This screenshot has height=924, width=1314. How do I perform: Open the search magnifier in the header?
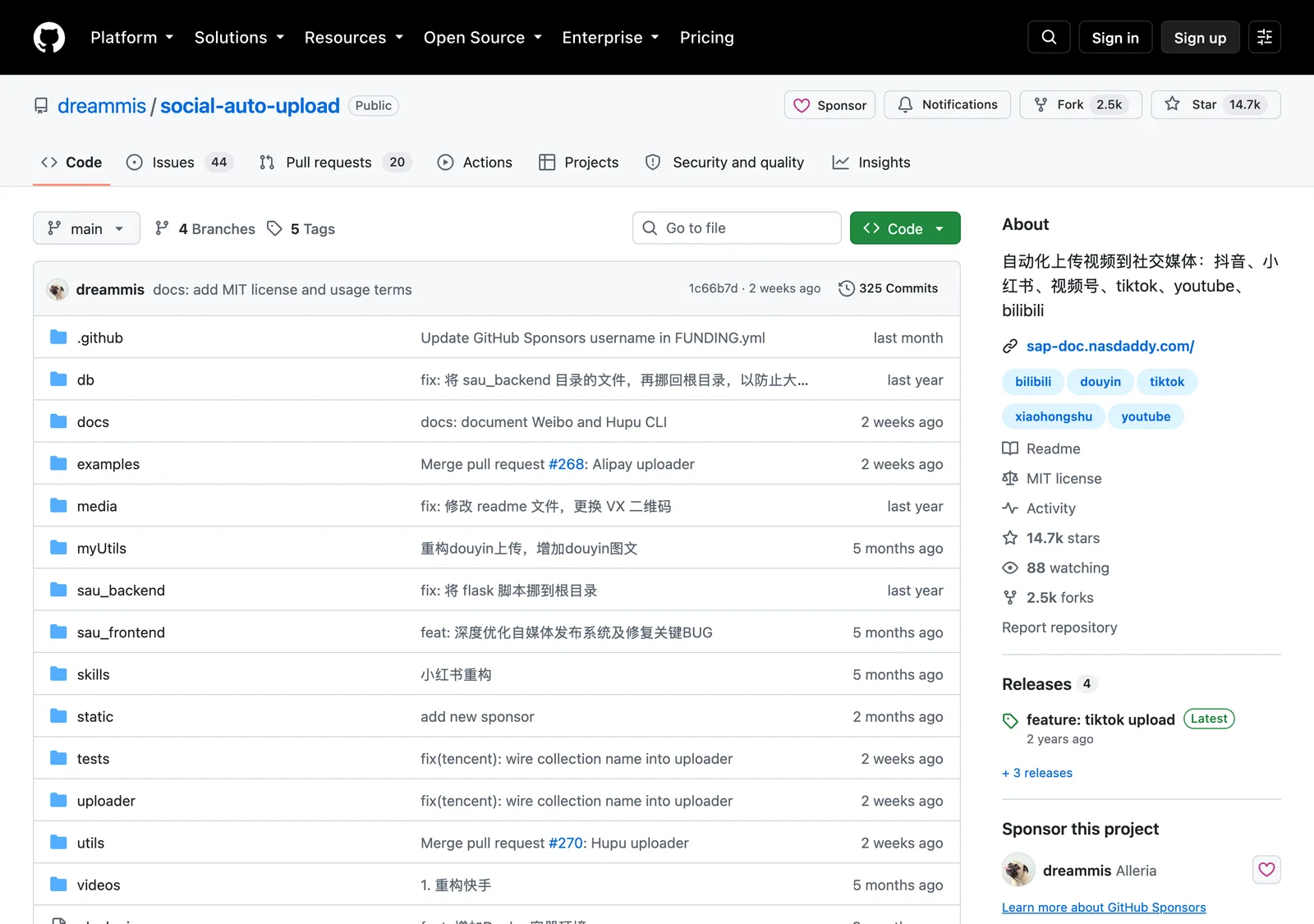pos(1049,37)
